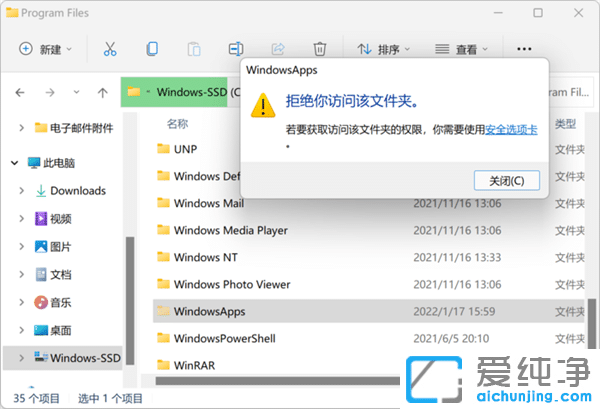Viewport: 600px width, 409px height.
Task: Click the address bar folder icon
Action: 134,92
